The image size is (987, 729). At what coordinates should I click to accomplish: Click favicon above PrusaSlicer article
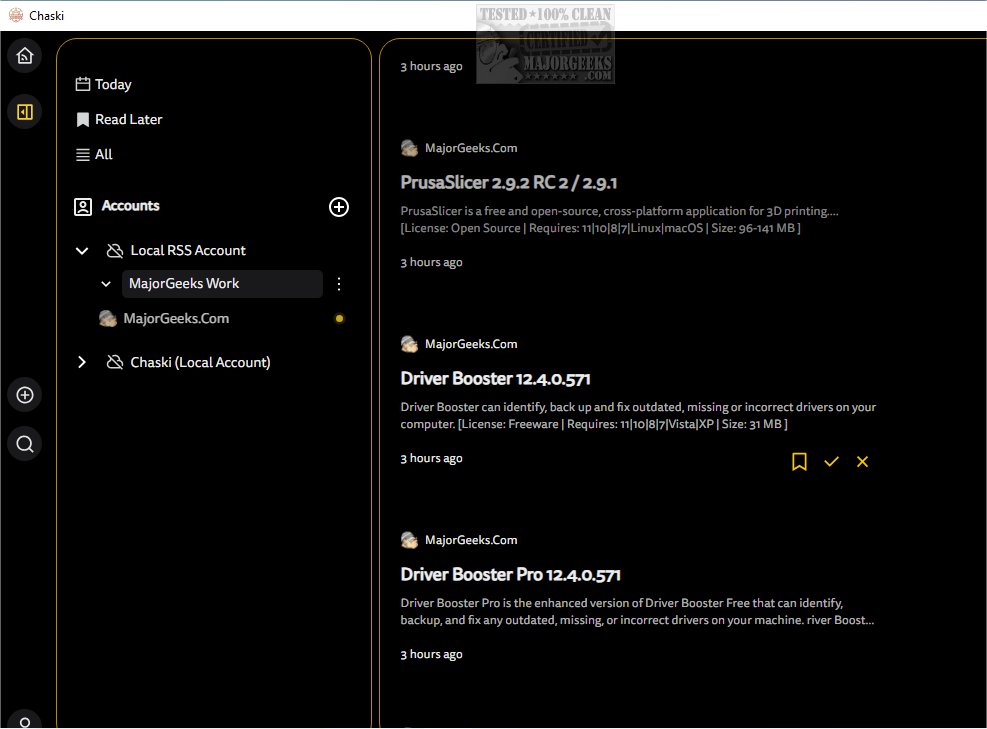[x=409, y=148]
